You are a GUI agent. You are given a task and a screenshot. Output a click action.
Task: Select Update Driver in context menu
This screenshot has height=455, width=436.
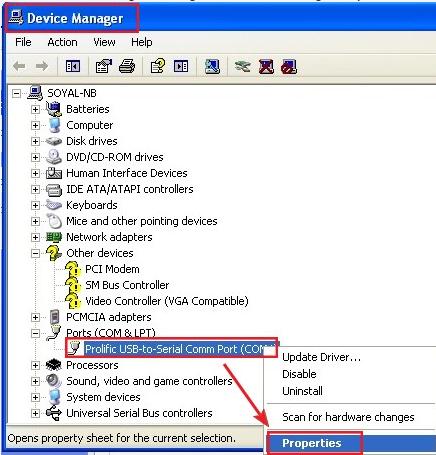coord(321,357)
